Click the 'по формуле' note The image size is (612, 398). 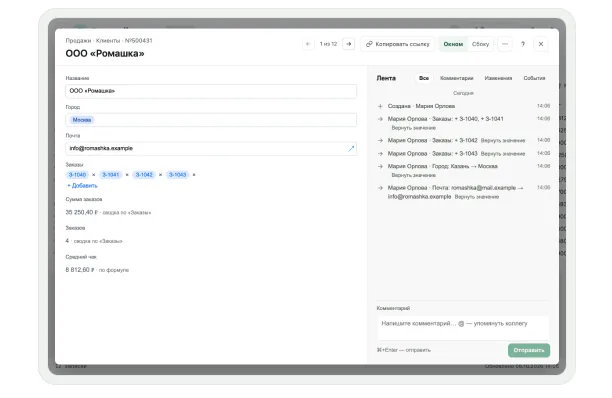pos(114,270)
